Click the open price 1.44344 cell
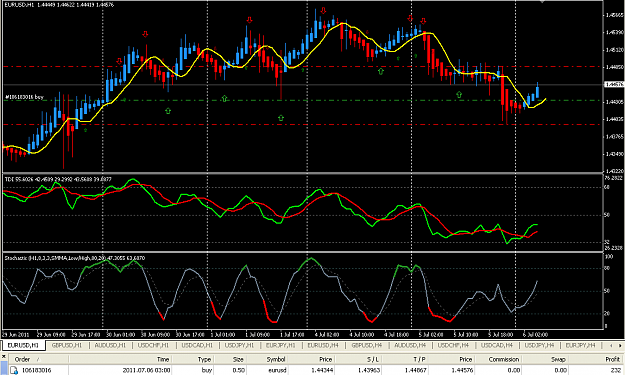The height and width of the screenshot is (375, 625). coord(322,370)
